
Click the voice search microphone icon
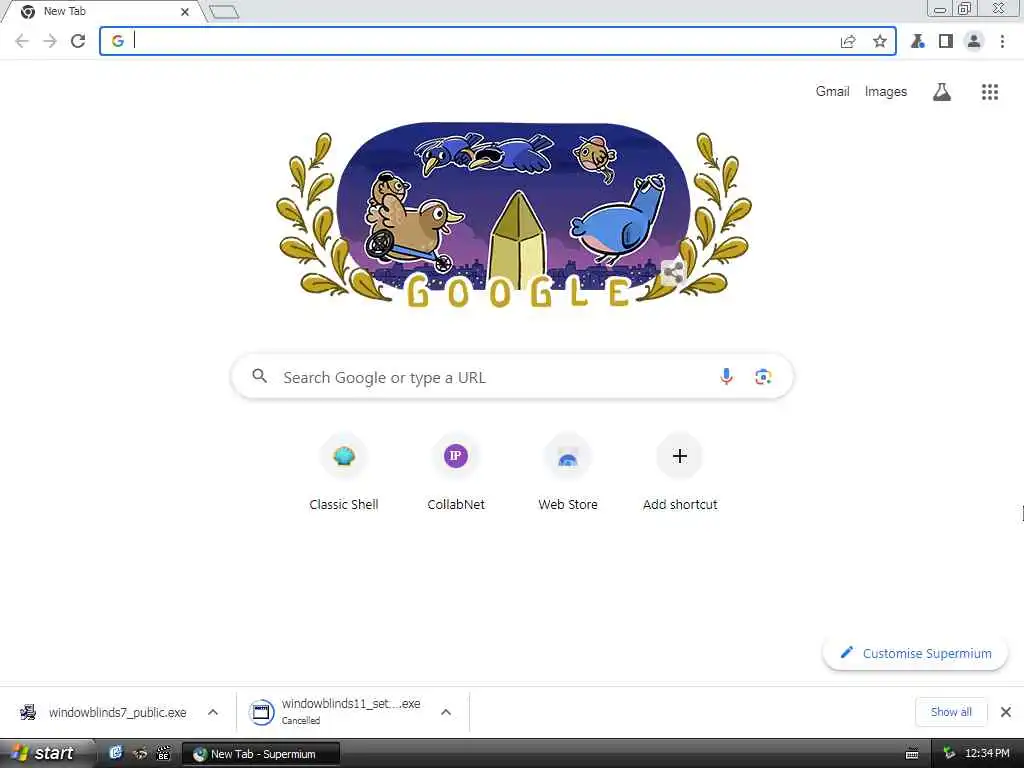(726, 377)
